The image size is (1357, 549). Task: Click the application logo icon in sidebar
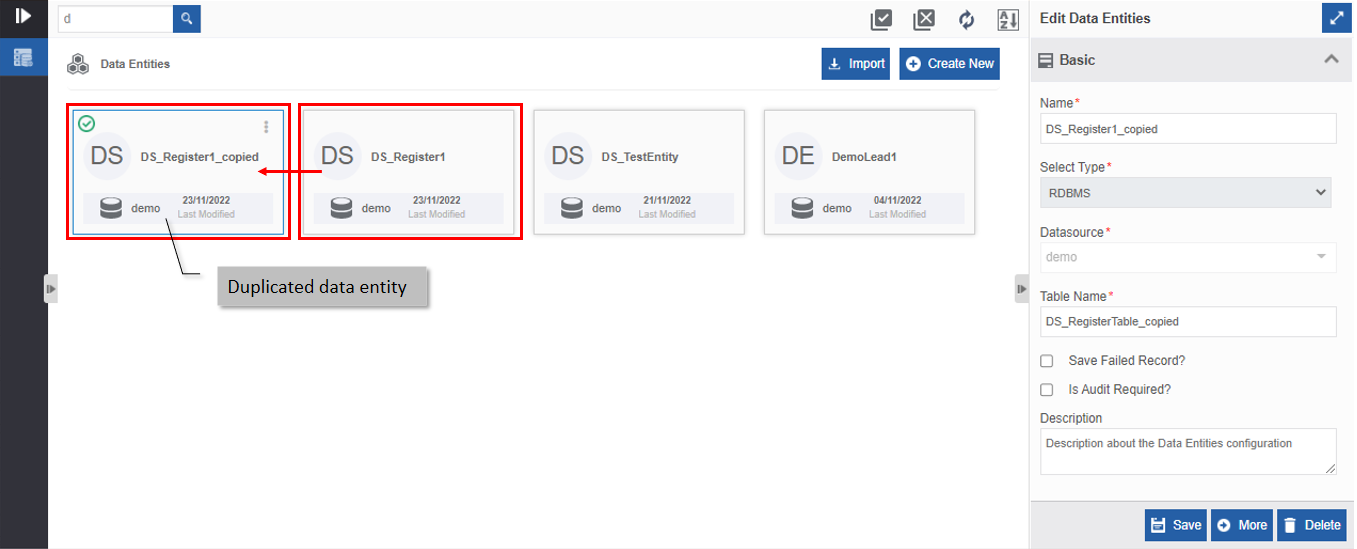coord(23,16)
